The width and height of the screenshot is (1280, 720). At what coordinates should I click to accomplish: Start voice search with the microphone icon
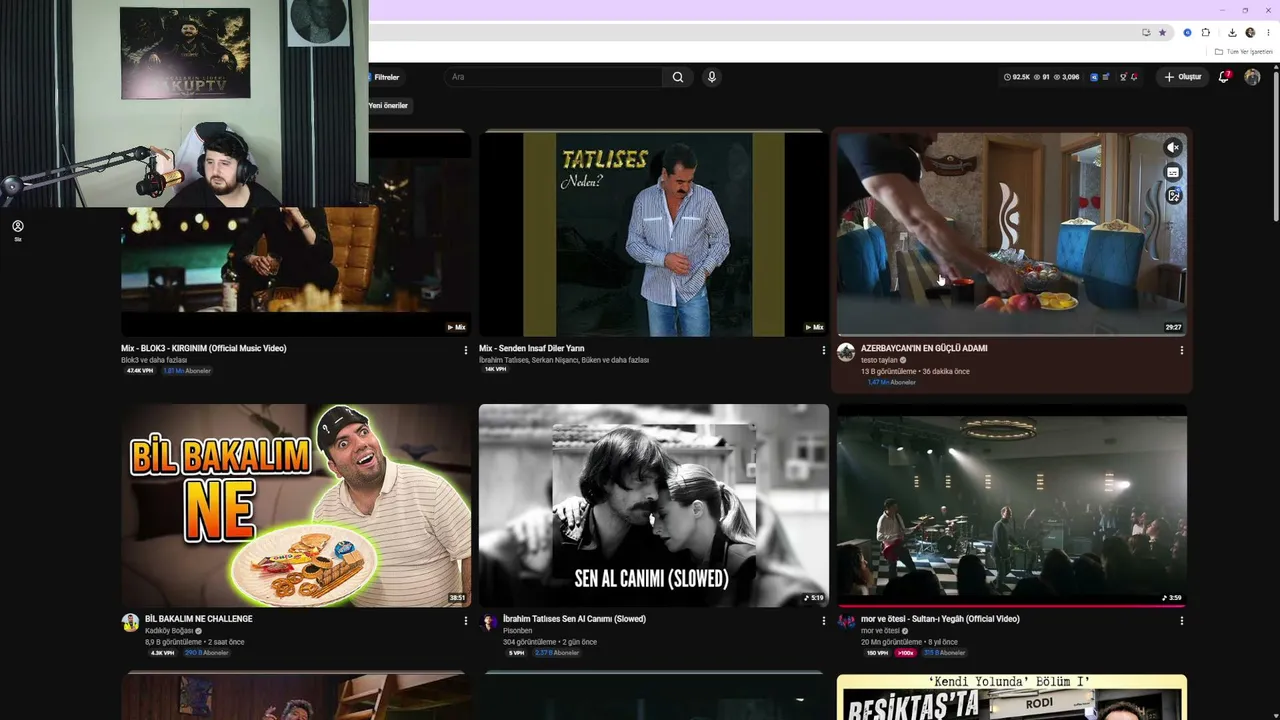coord(712,77)
